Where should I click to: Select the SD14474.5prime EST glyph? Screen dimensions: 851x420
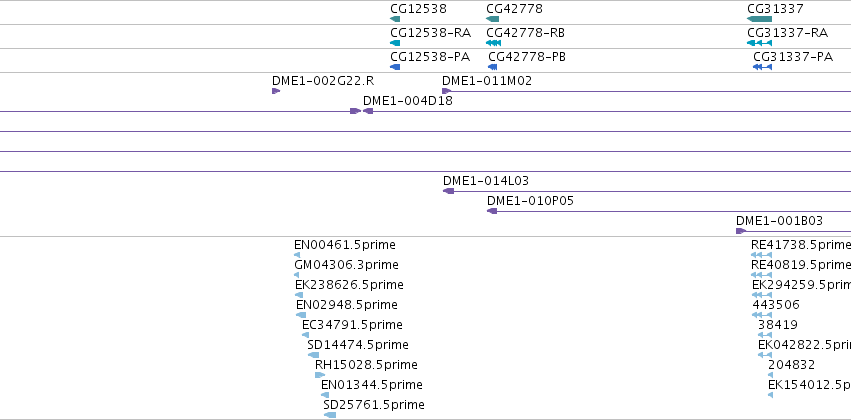[313, 355]
